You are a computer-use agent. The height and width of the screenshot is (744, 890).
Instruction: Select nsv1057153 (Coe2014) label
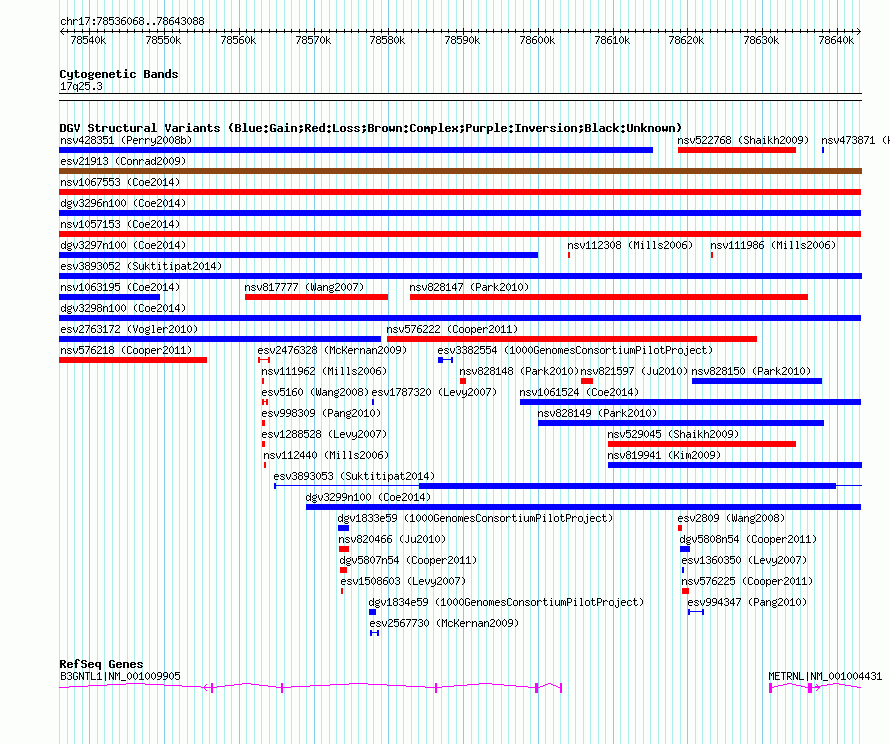pyautogui.click(x=120, y=224)
